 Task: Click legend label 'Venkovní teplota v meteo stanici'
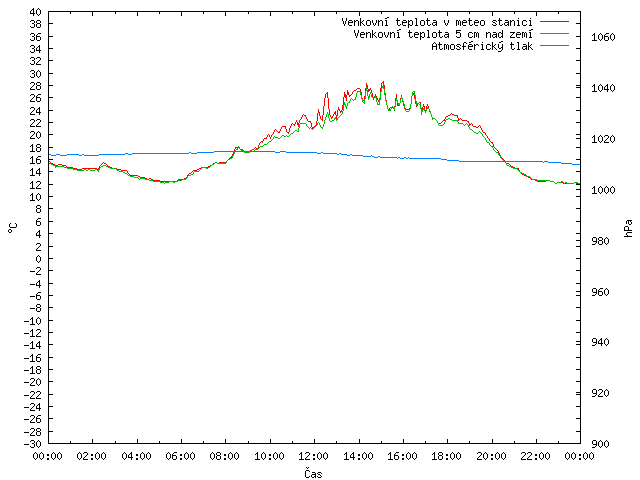437,22
